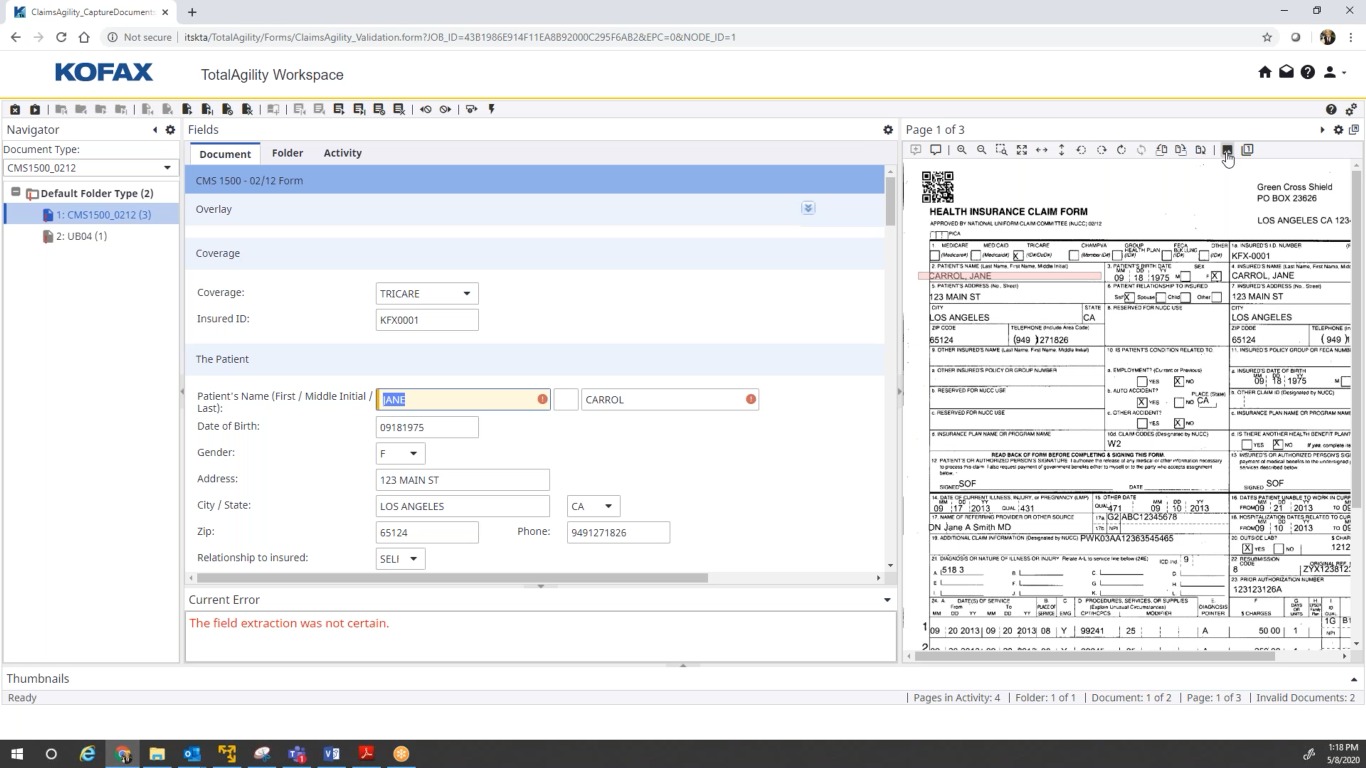Open the Navigator panel settings gear
The height and width of the screenshot is (768, 1366).
(170, 130)
